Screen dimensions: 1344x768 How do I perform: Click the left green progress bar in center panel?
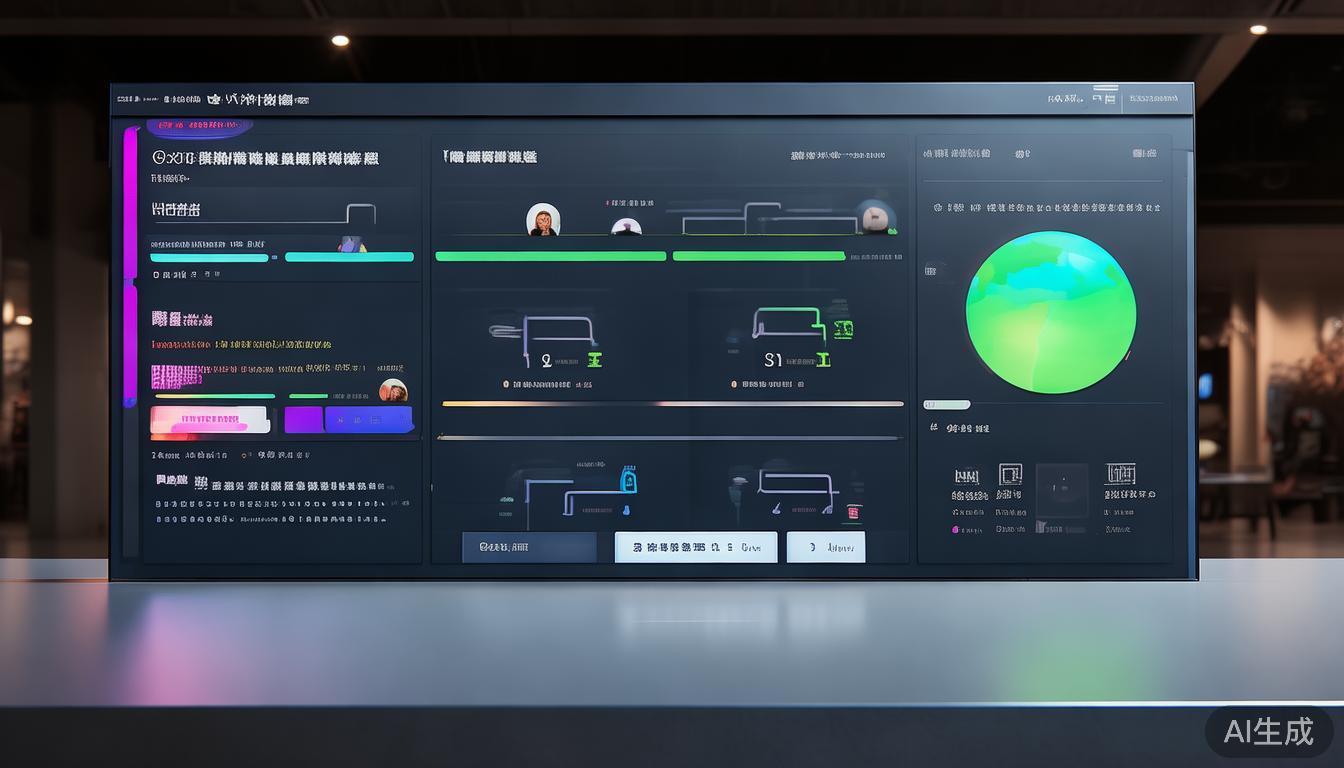[550, 256]
